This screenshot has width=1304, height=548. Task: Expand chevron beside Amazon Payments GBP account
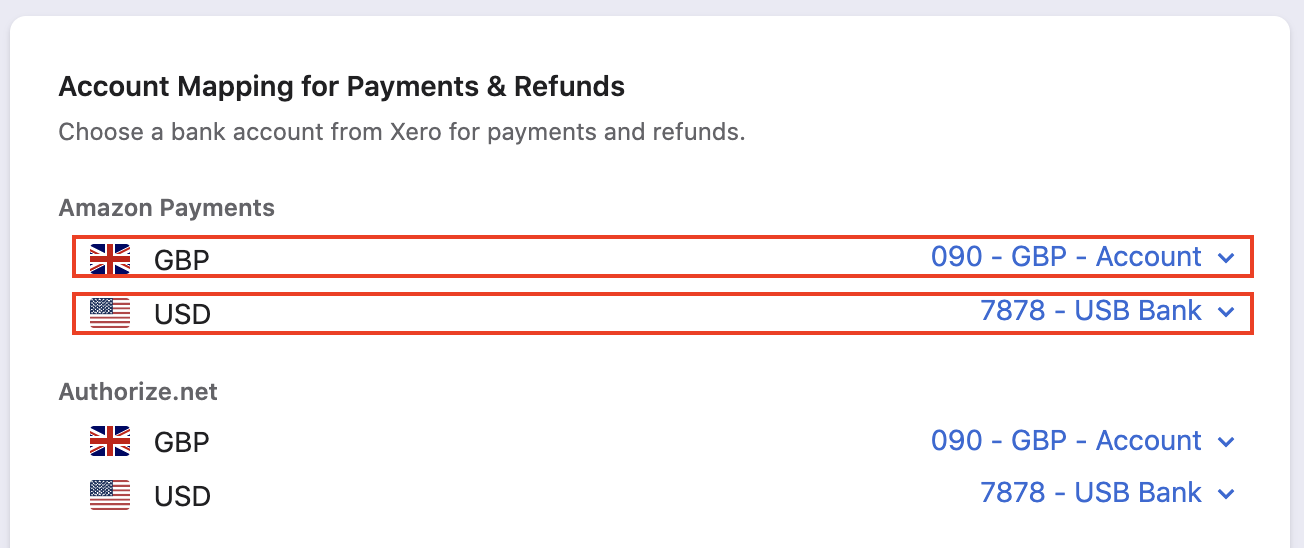coord(1227,259)
